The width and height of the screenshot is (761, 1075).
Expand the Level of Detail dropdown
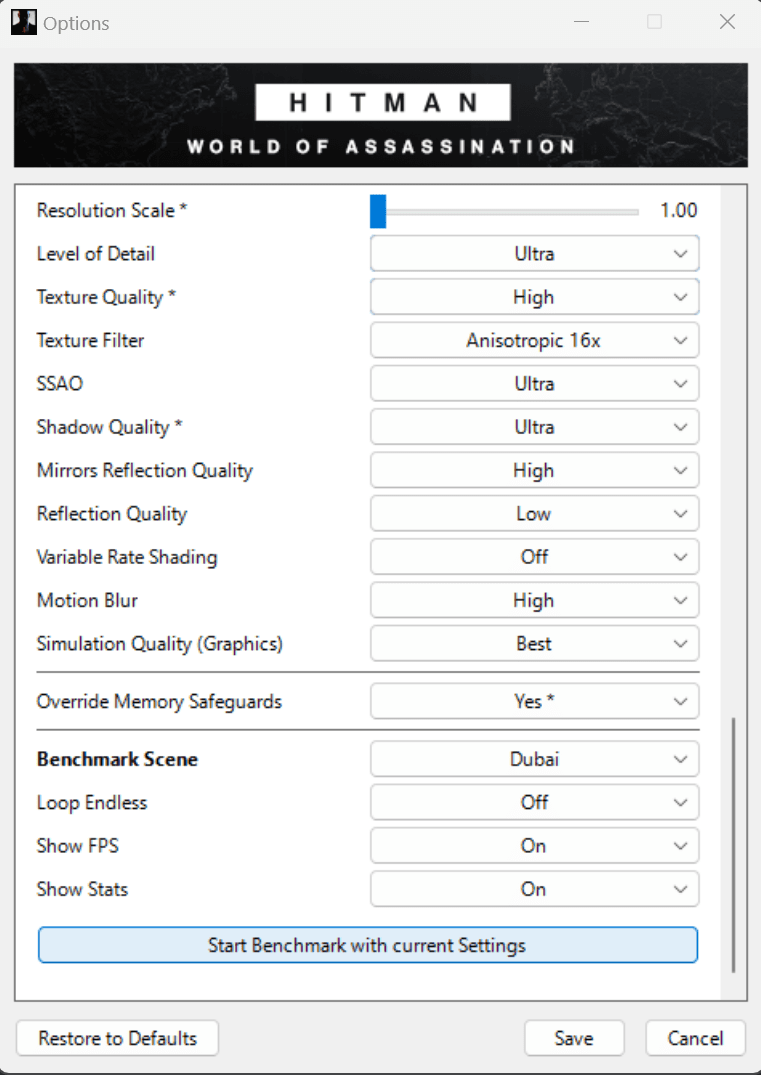click(x=534, y=254)
